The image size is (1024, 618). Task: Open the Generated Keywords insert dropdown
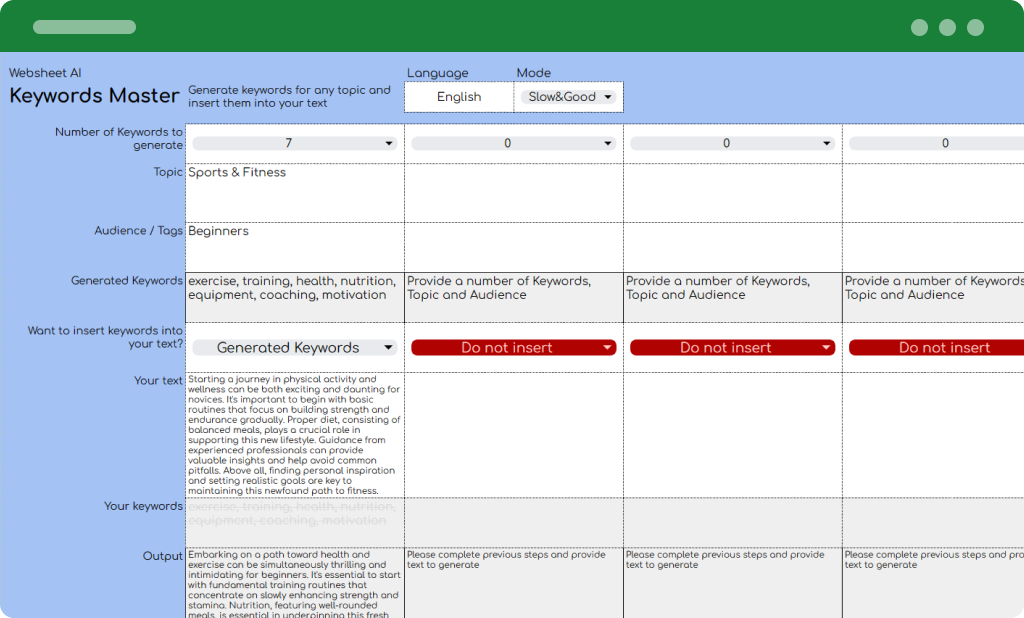(295, 348)
